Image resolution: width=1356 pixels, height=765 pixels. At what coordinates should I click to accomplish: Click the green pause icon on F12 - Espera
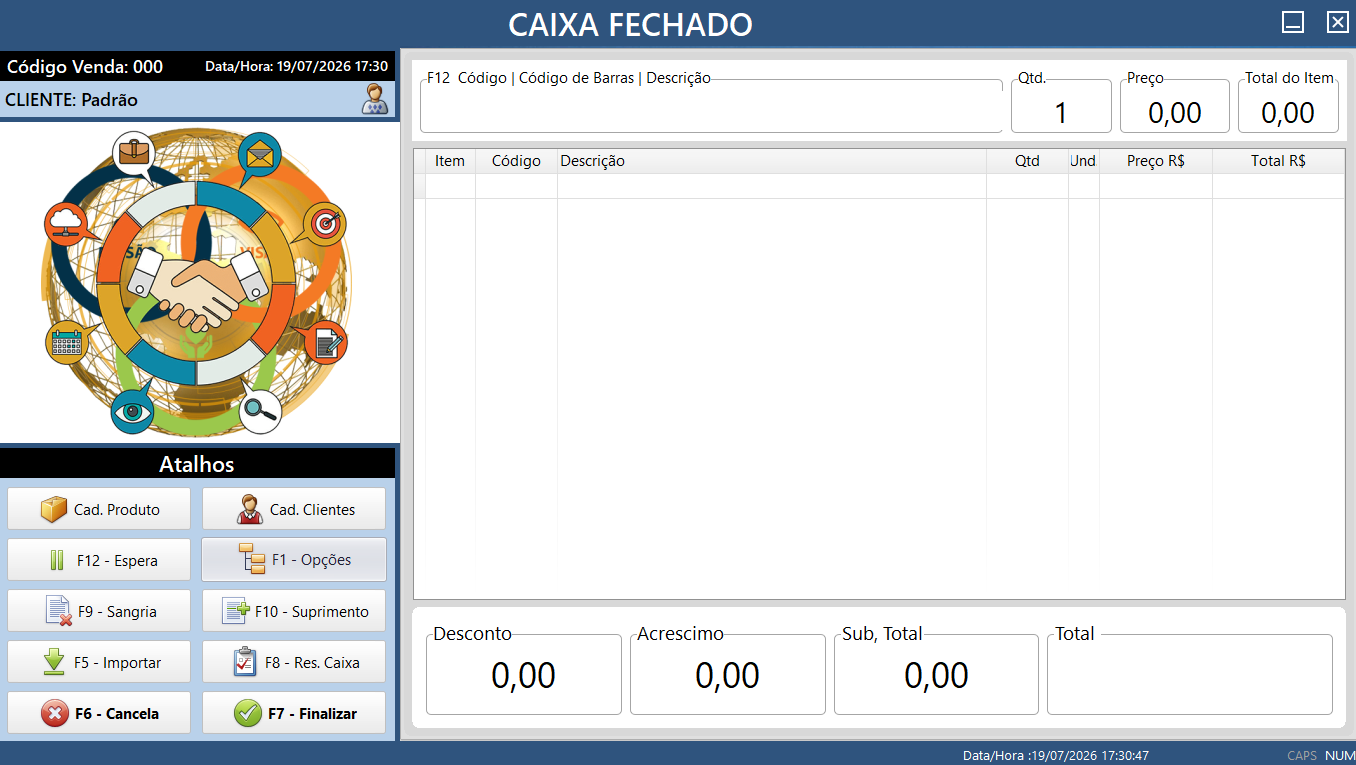pos(57,561)
